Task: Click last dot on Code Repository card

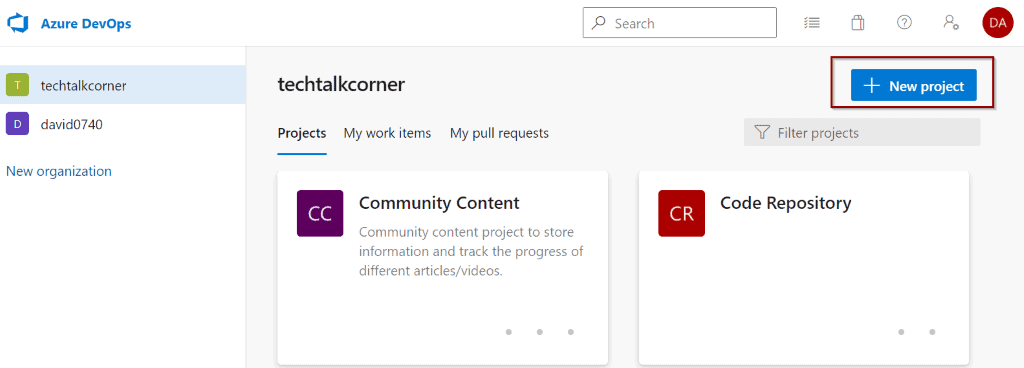Action: (x=933, y=332)
